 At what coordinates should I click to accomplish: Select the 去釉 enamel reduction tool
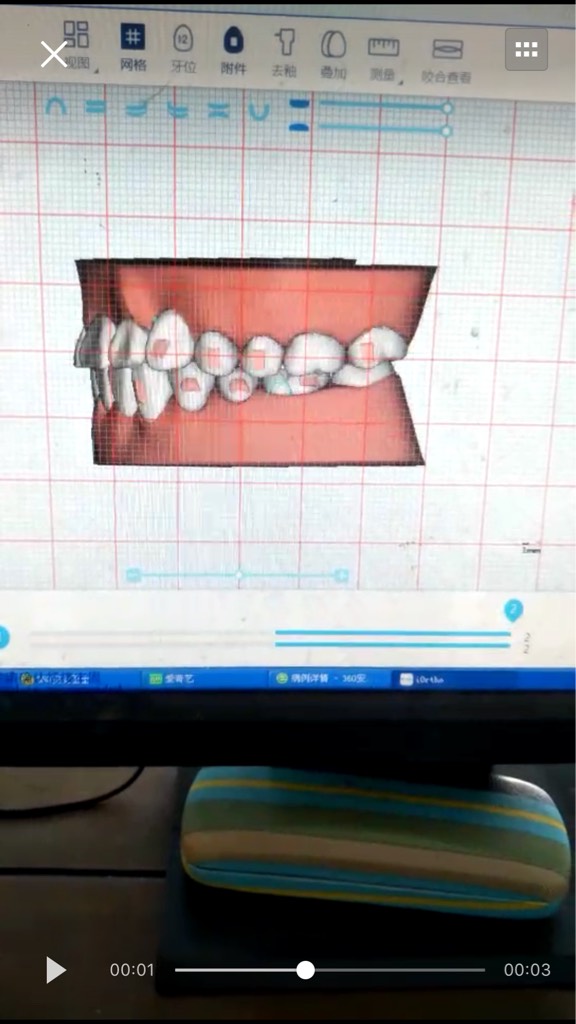point(284,52)
